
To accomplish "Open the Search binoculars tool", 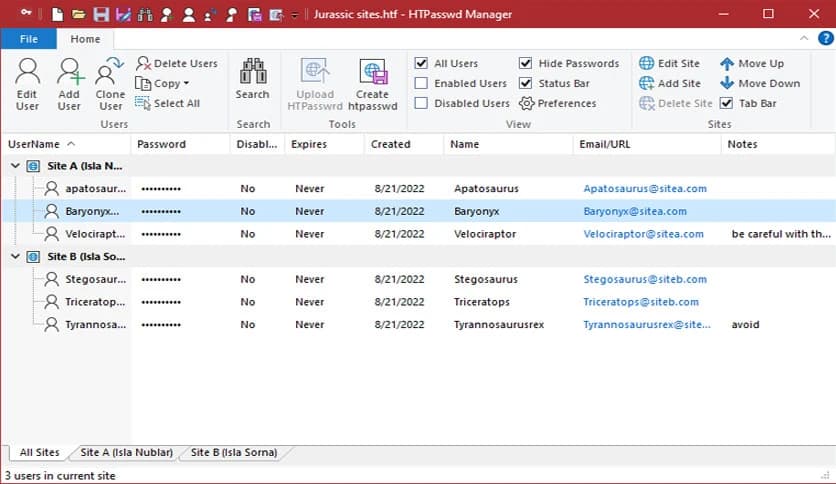I will tap(252, 72).
